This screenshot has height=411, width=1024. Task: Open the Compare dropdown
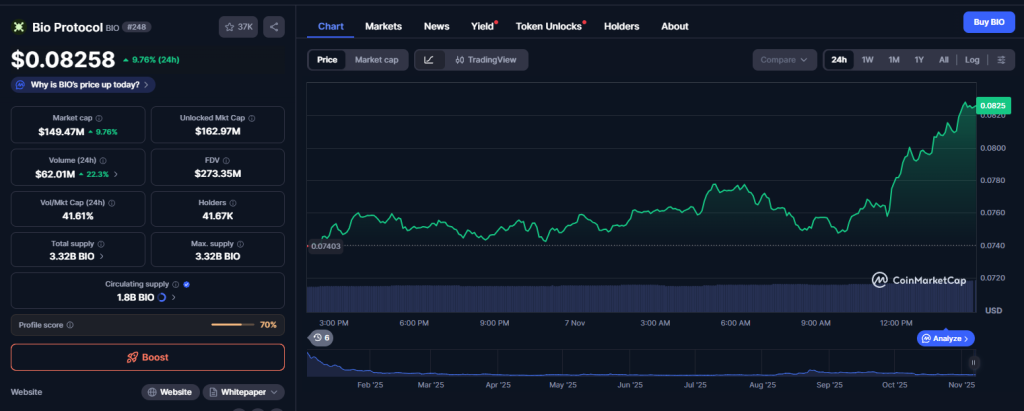[784, 60]
